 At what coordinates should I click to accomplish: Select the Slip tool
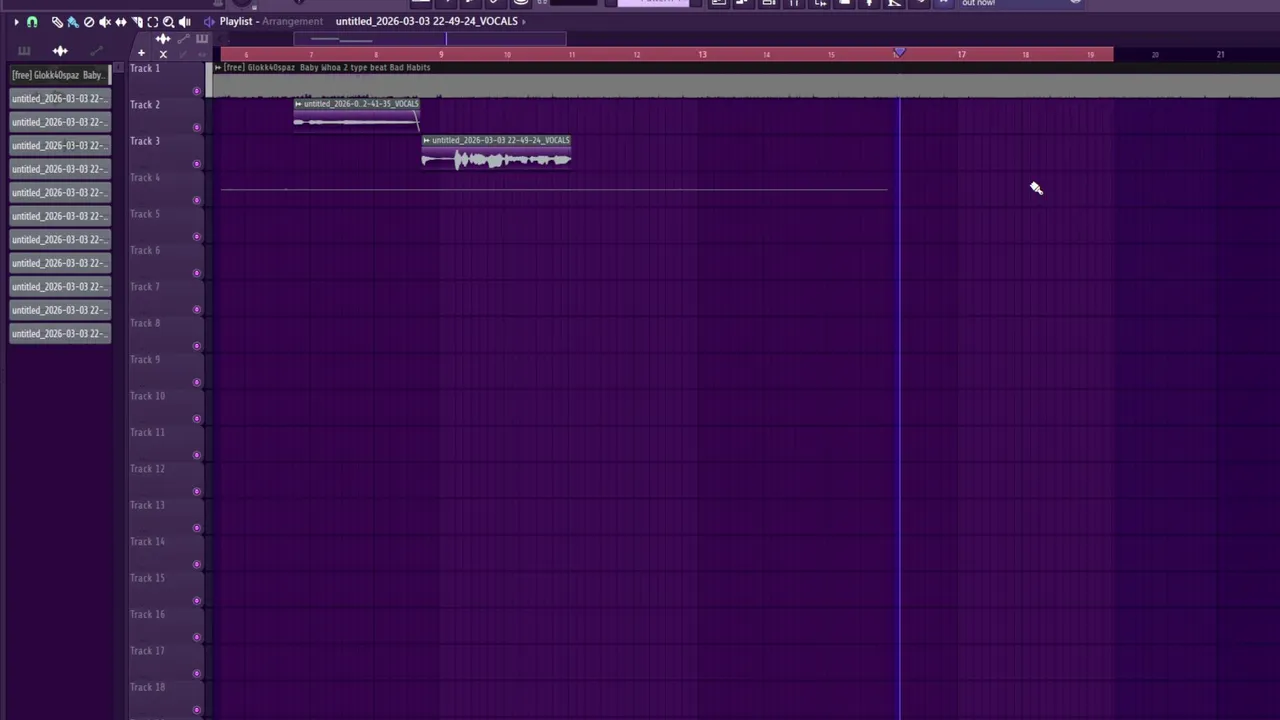point(121,22)
